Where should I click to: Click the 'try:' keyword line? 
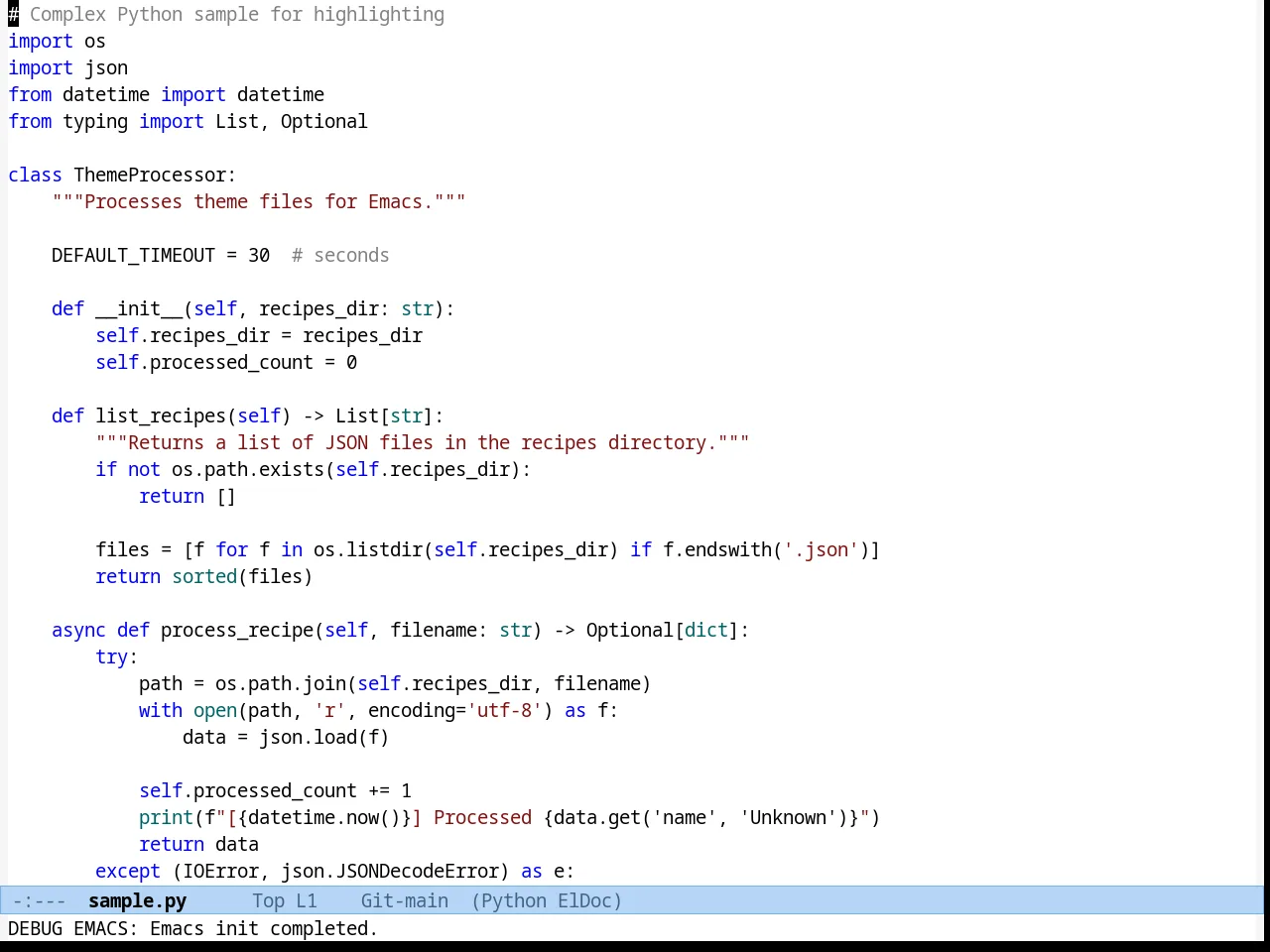coord(117,656)
